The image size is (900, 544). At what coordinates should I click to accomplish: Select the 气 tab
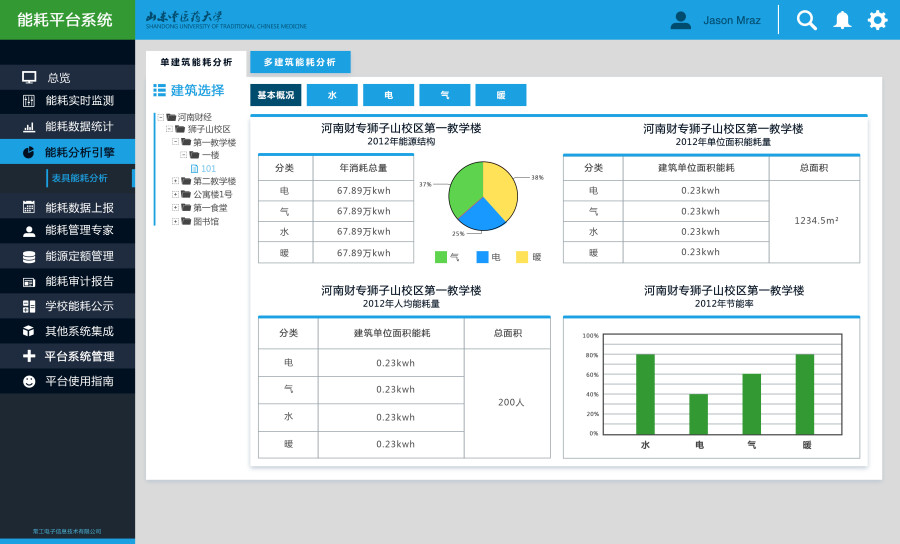pyautogui.click(x=445, y=95)
